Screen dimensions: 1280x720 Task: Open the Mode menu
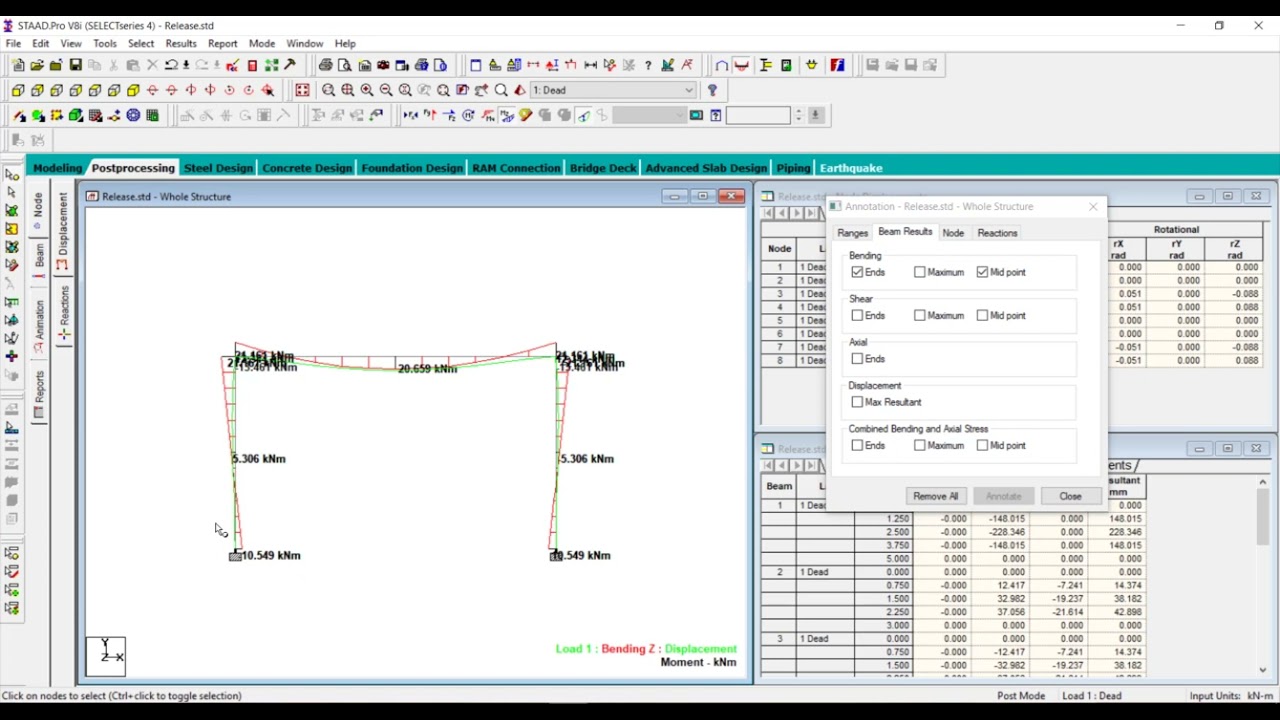click(x=262, y=44)
